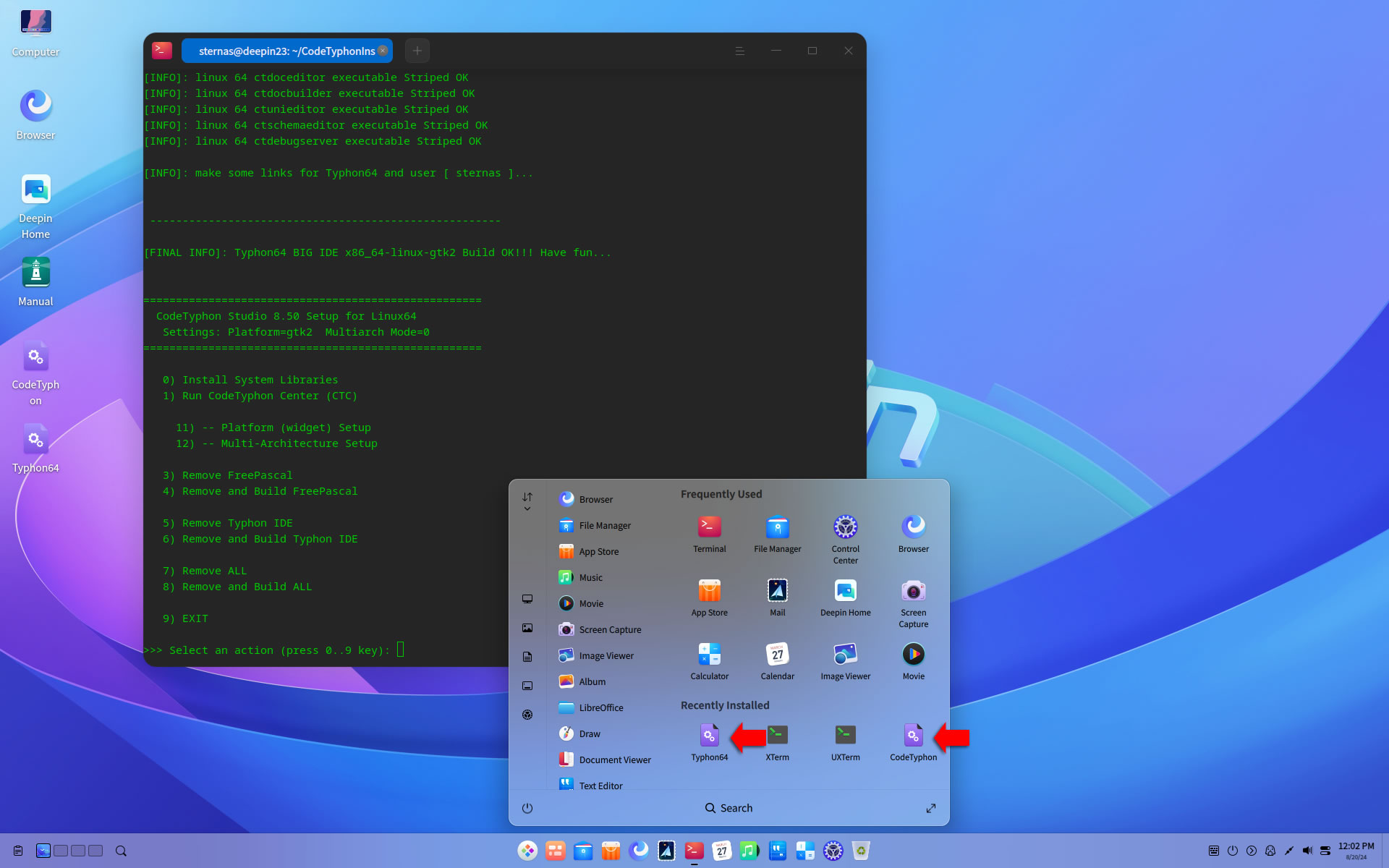Launch Terminal from Frequently Used
1389x868 pixels.
pyautogui.click(x=709, y=534)
